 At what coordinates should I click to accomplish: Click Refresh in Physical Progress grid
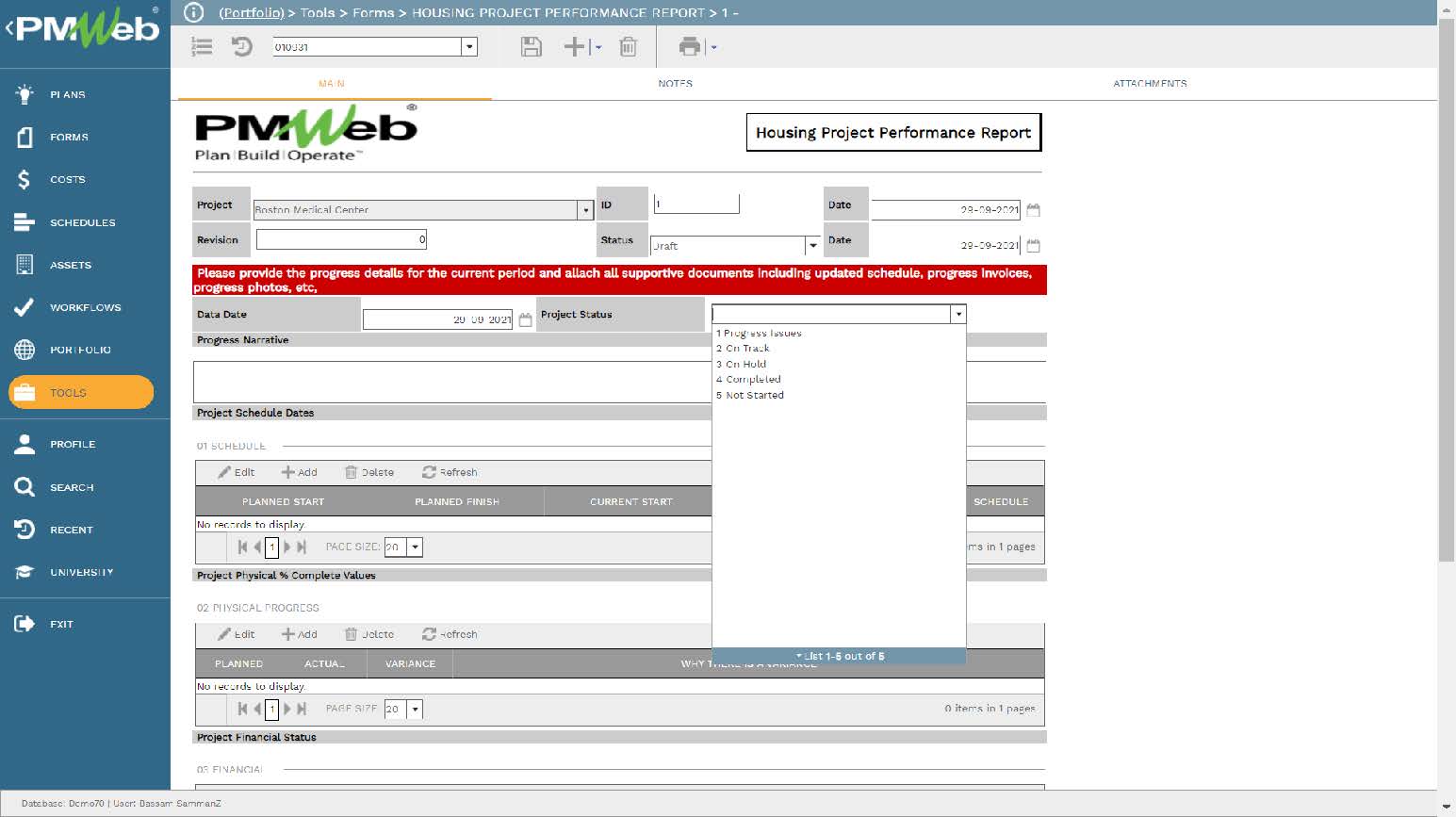pos(450,634)
